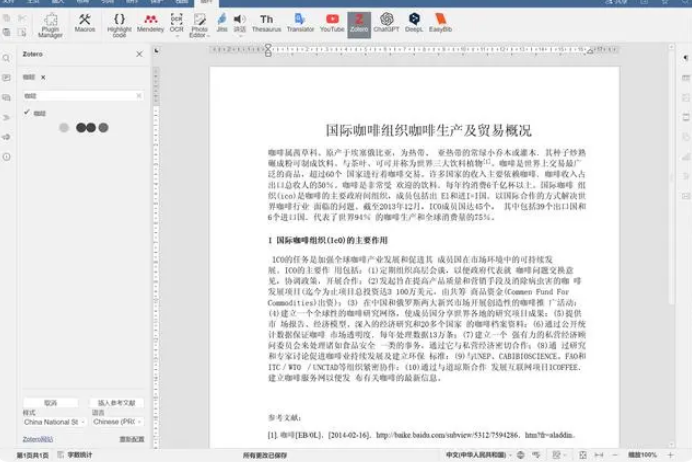Screen dimensions: 692x468
Task: Open the citation style dropdown China National
Action: 54,422
